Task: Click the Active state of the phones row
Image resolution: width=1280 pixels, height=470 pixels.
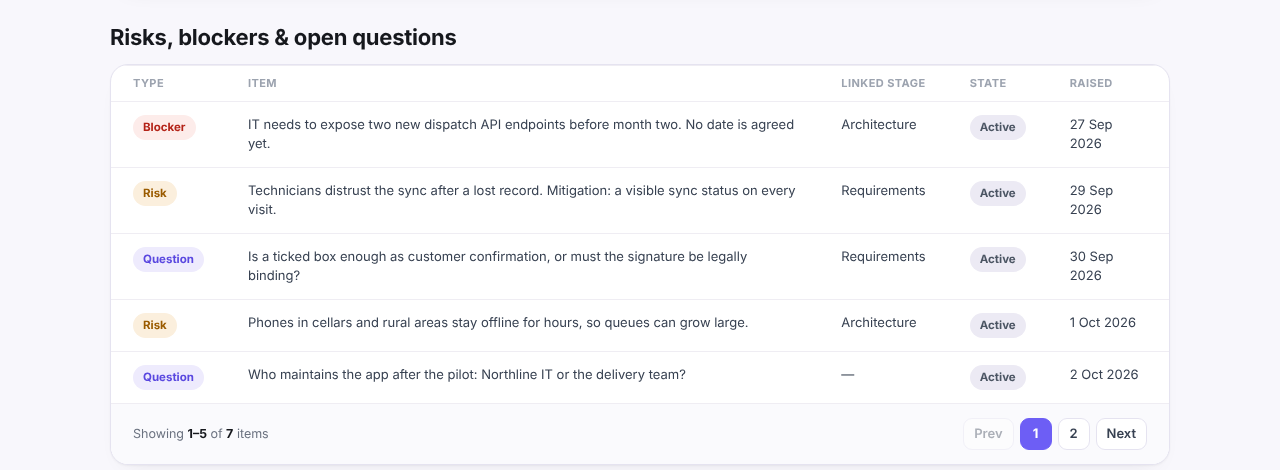Action: pos(998,325)
